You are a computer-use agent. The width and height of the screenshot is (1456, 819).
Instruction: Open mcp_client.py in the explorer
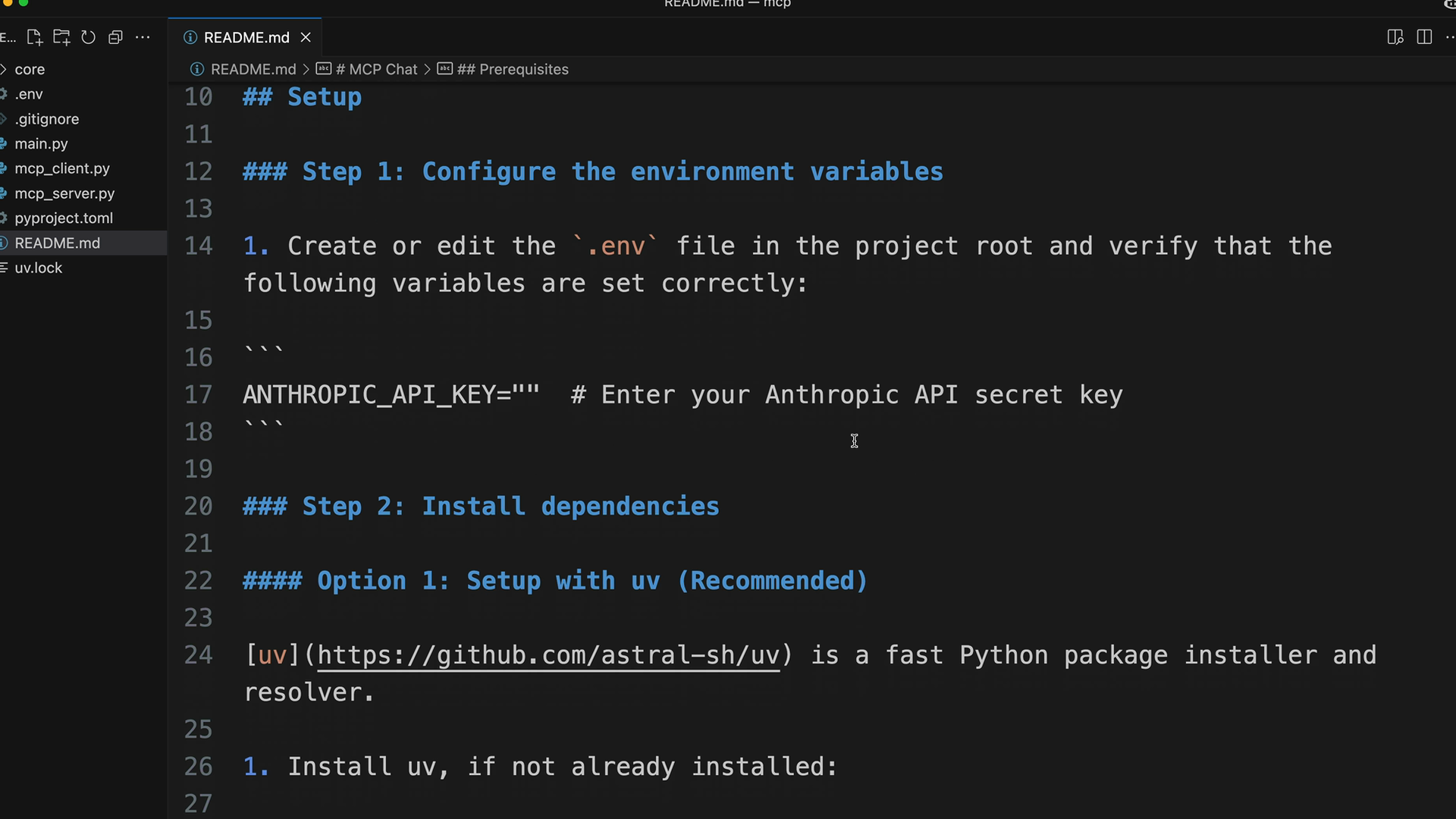[83, 168]
